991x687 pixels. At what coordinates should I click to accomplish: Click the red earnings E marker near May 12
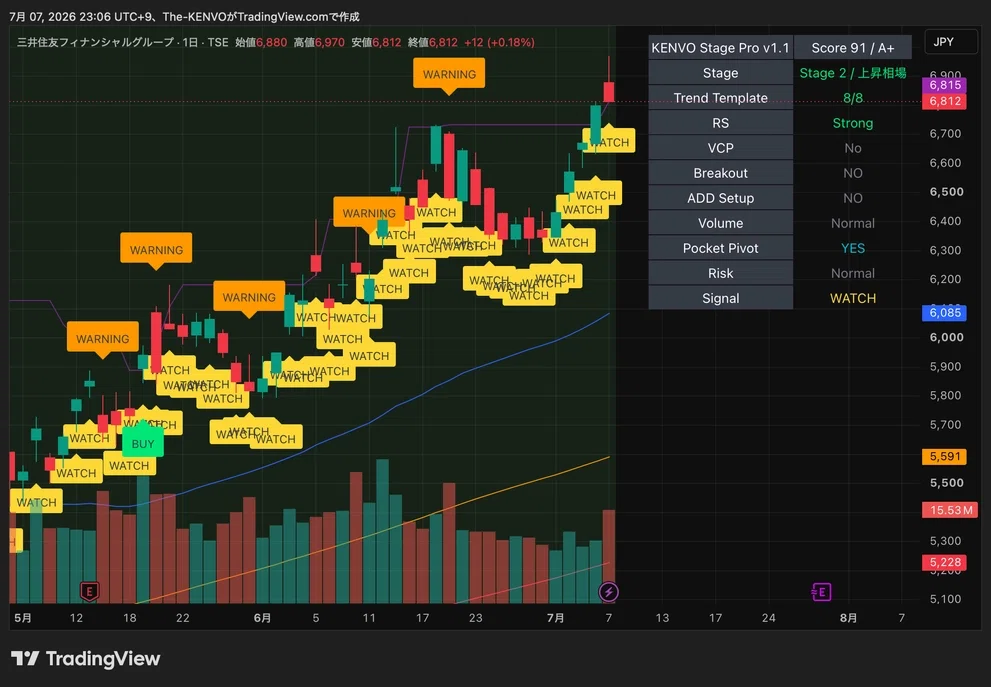[89, 592]
